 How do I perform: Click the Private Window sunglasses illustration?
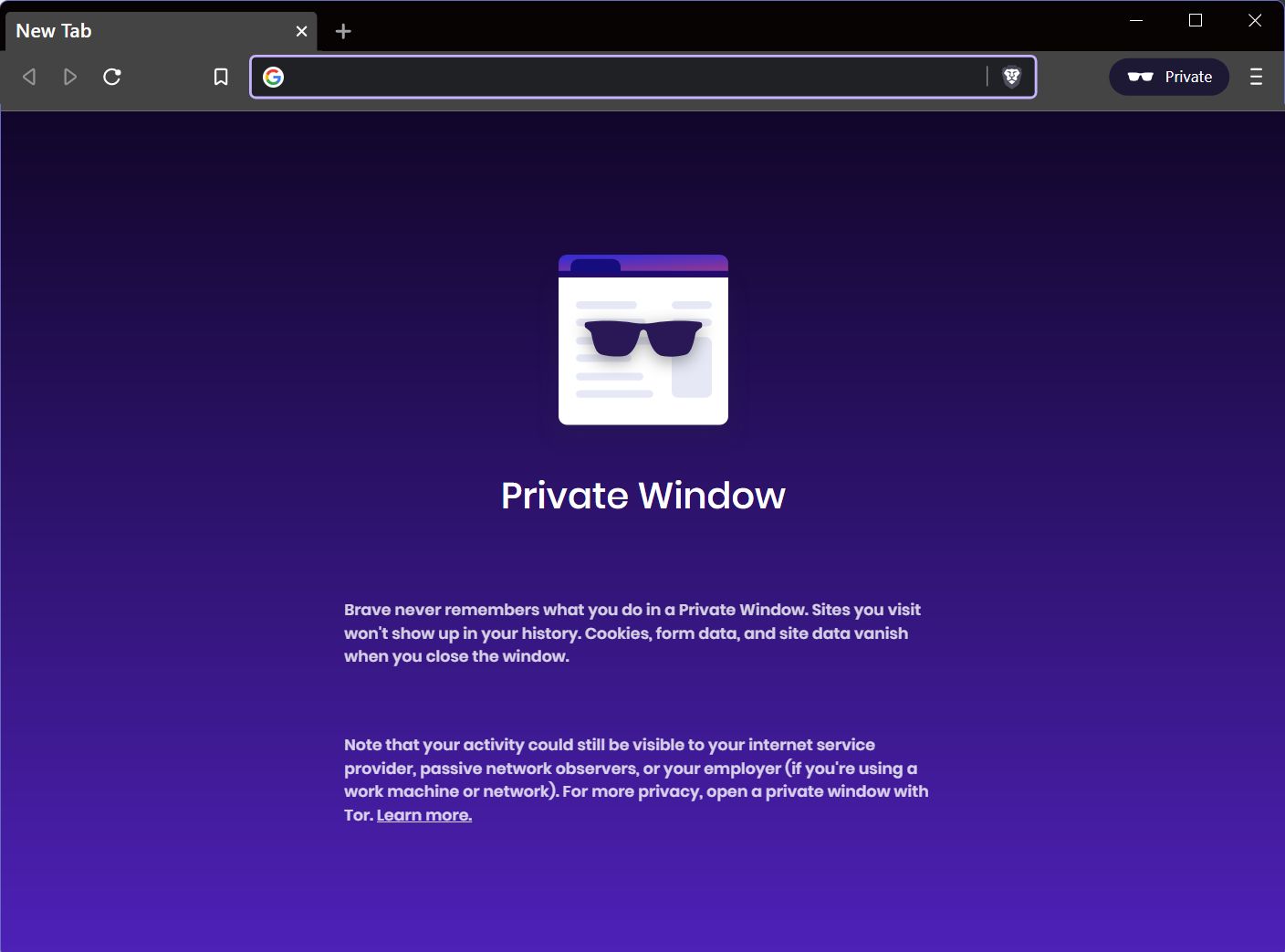(x=642, y=340)
